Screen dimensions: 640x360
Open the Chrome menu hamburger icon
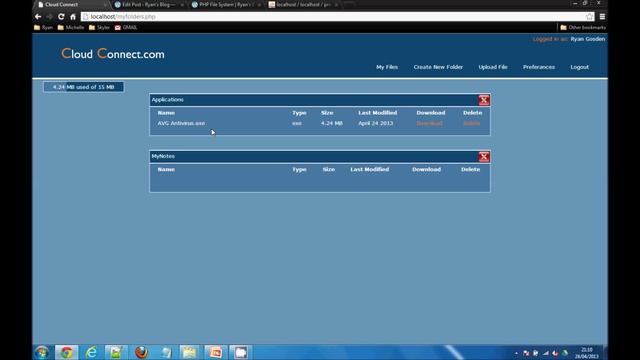click(602, 17)
